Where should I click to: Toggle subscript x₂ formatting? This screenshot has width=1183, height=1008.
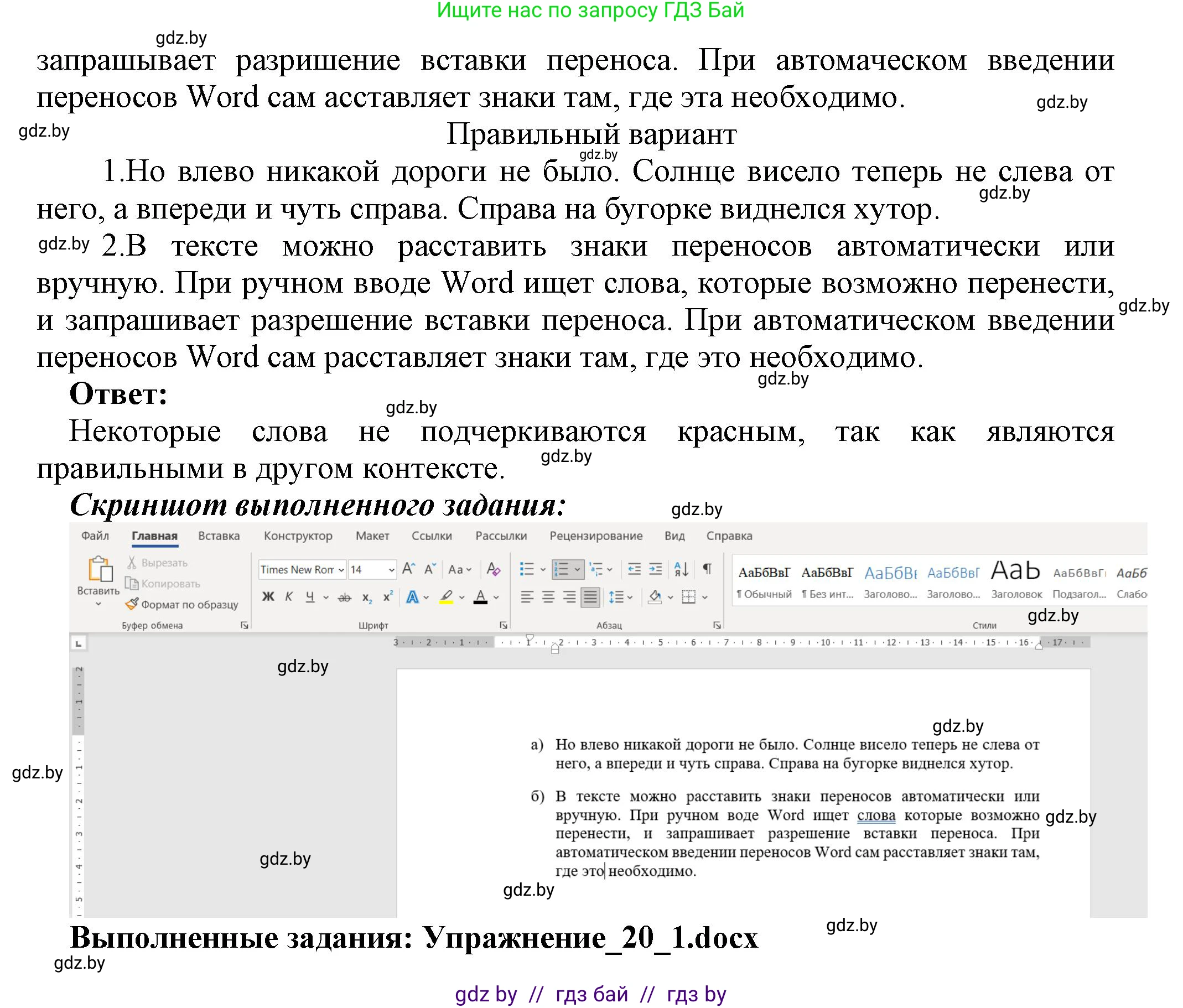[x=367, y=597]
